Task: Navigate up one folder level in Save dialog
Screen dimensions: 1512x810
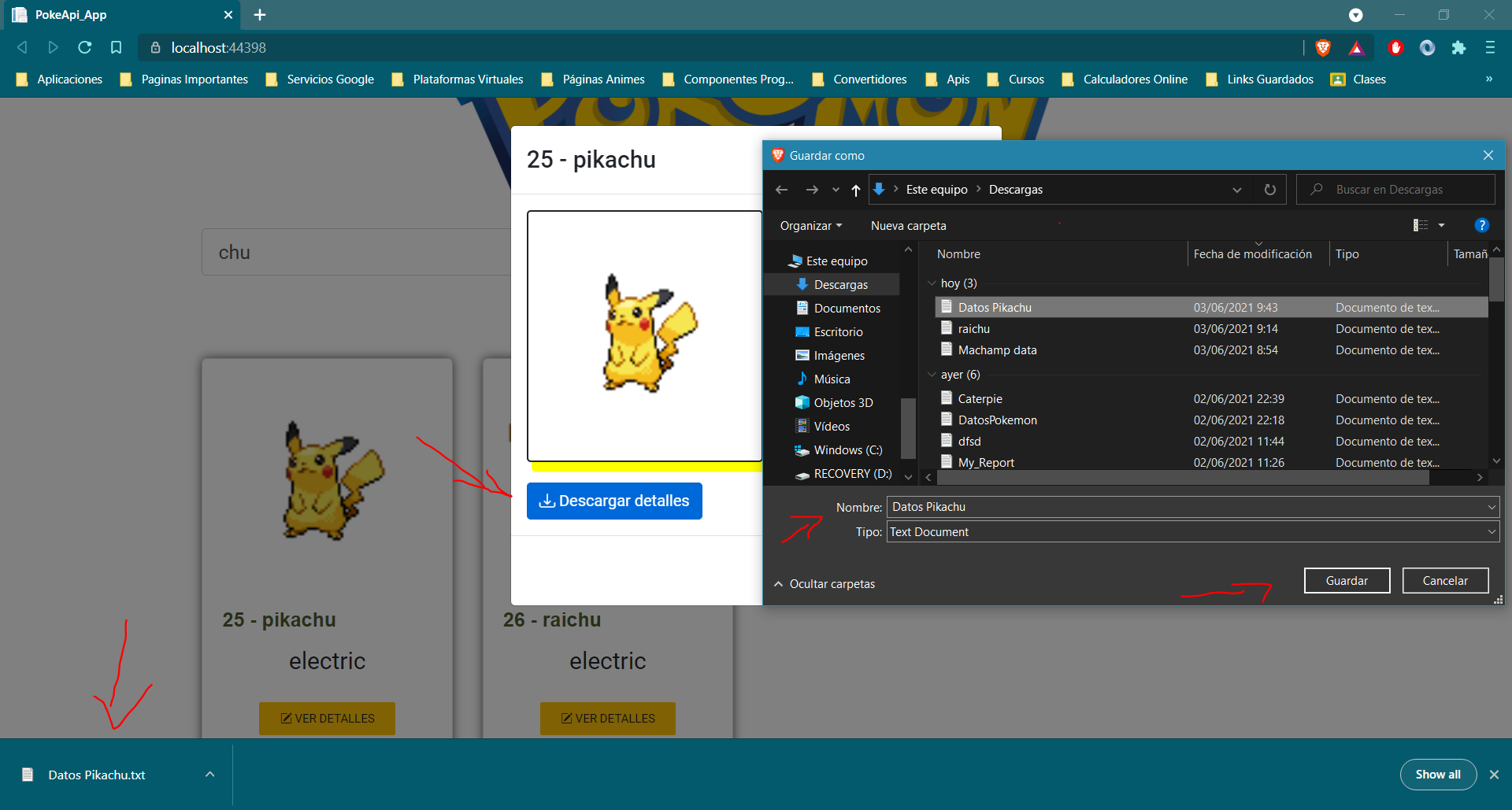Action: pyautogui.click(x=856, y=189)
